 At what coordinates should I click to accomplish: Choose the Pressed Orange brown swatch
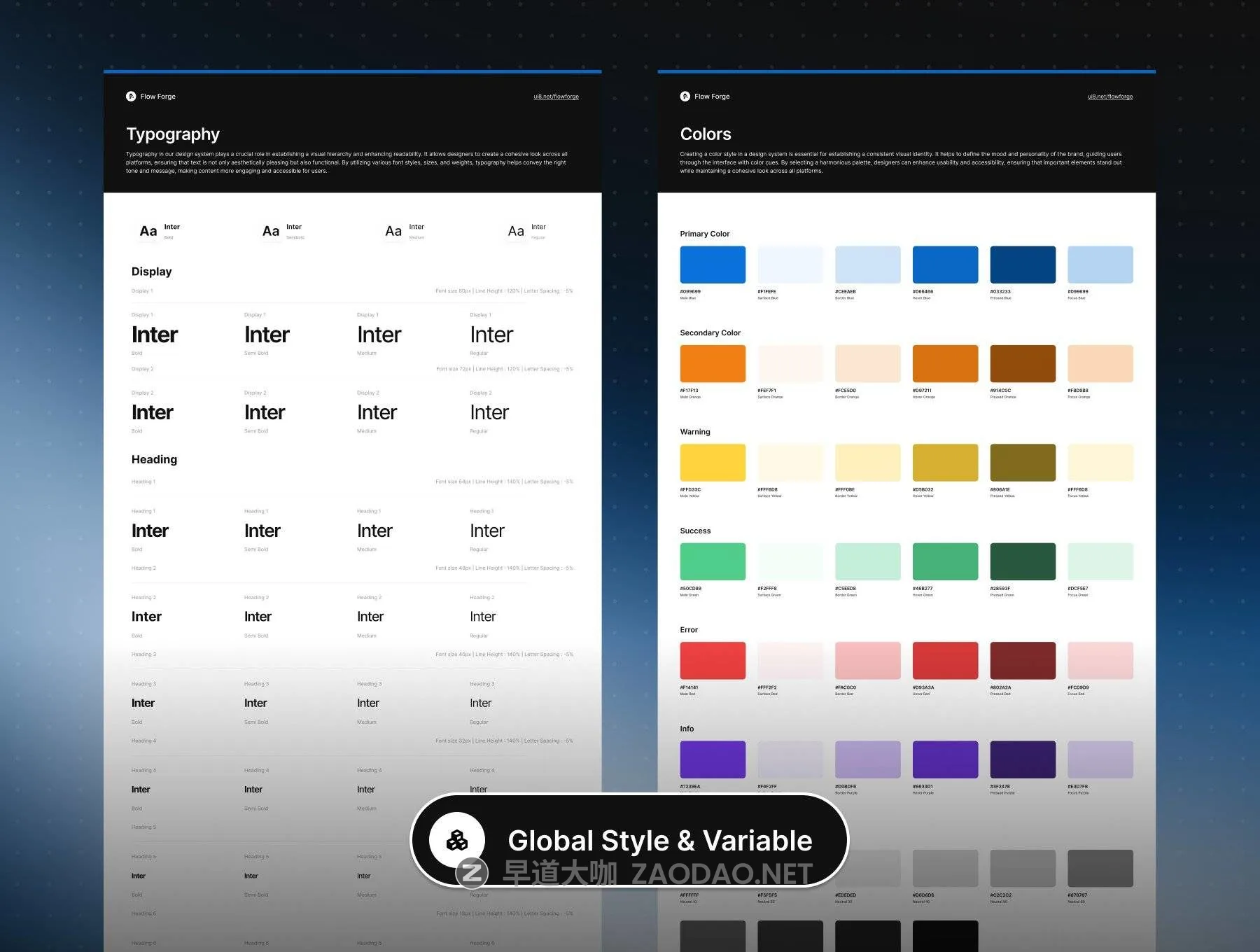1022,363
